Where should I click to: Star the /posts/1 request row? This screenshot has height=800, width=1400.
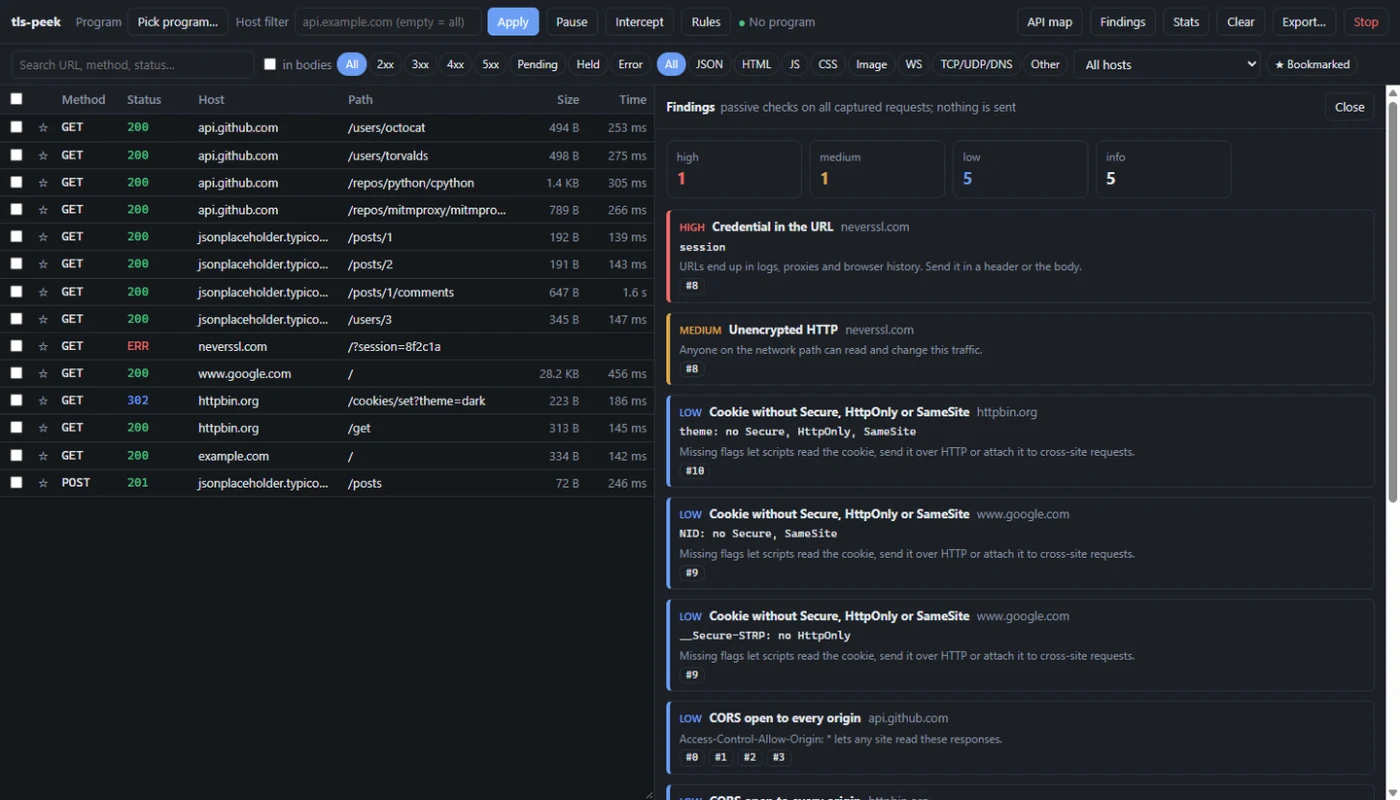pos(43,237)
